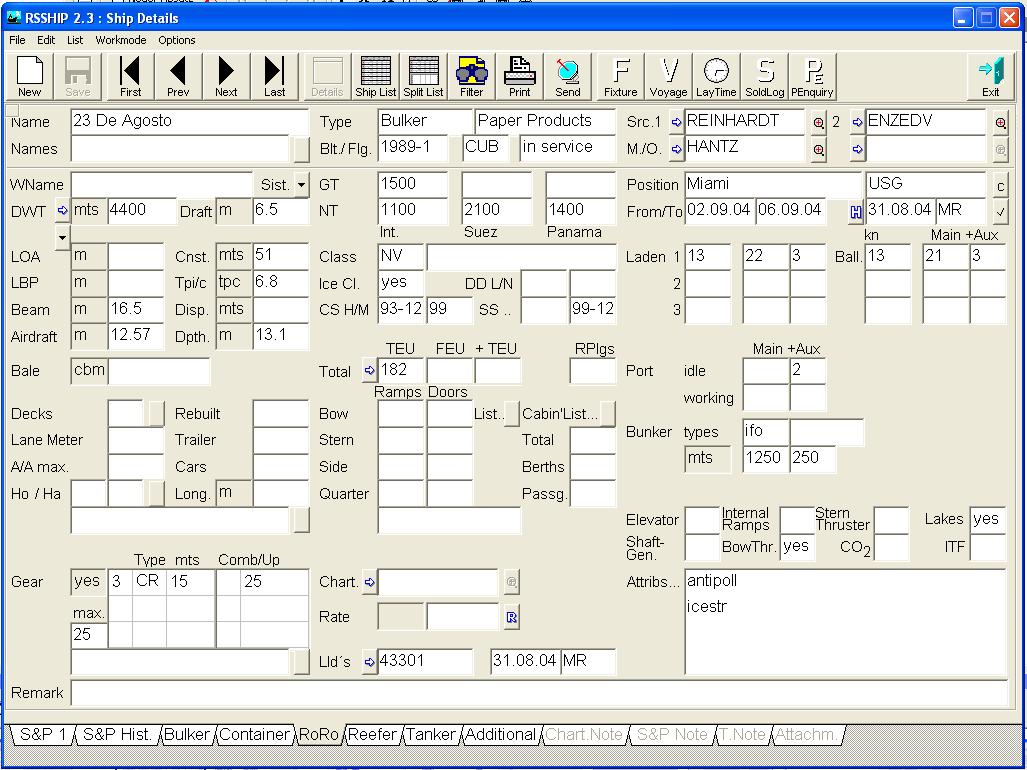Open the PEnquiry tool
This screenshot has width=1027, height=770.
tap(812, 77)
